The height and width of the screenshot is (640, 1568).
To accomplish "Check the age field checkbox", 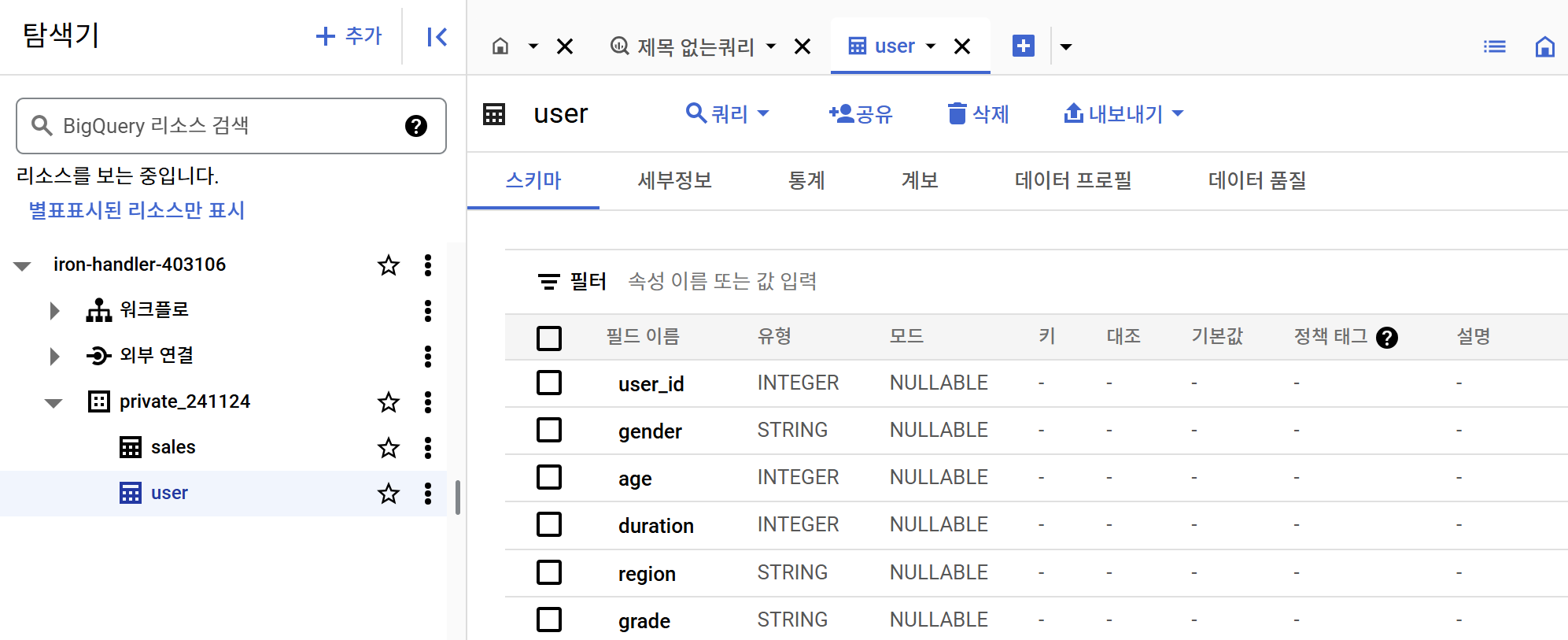I will coord(549,478).
